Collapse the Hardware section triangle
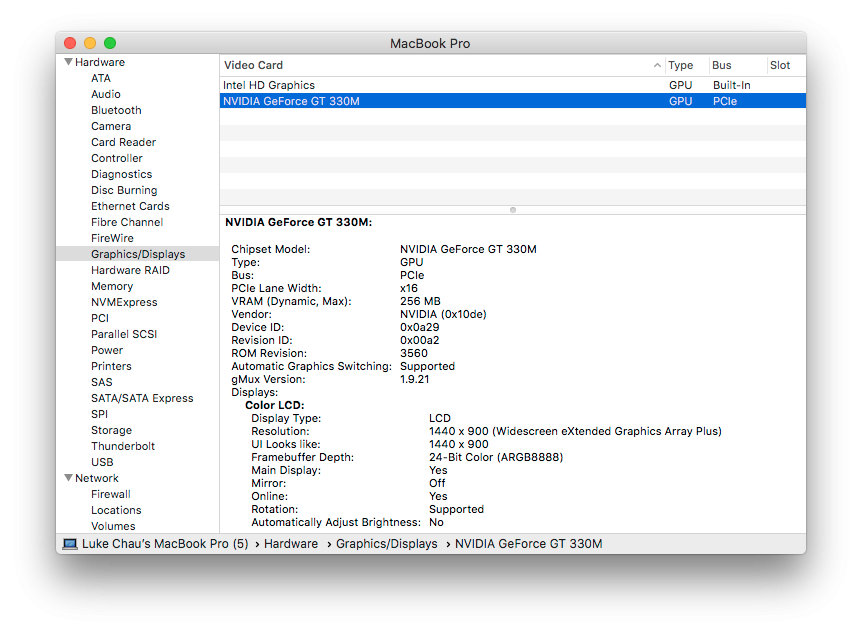Image resolution: width=862 pixels, height=634 pixels. tap(69, 62)
